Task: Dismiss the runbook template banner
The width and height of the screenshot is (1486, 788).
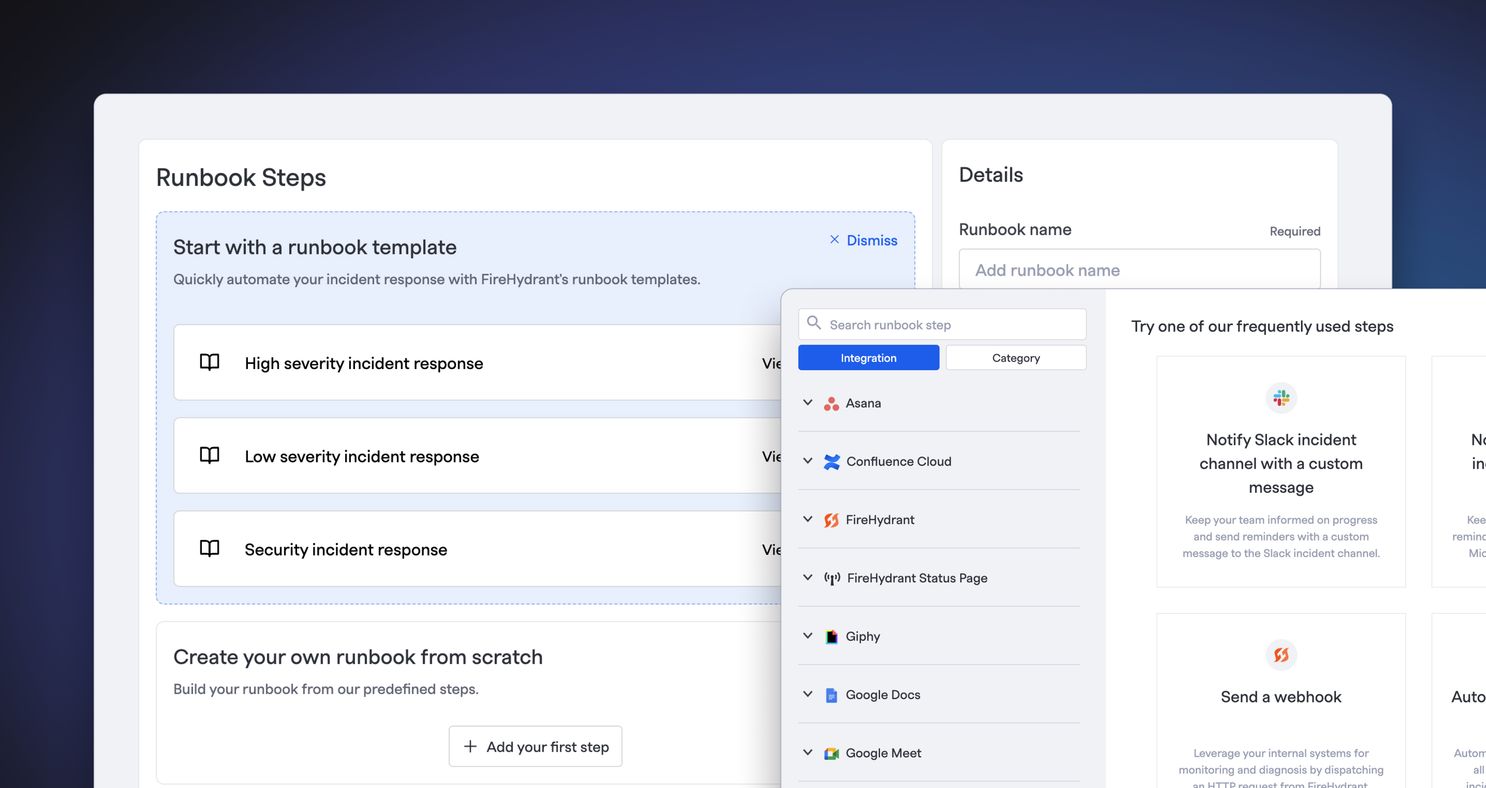Action: click(863, 240)
